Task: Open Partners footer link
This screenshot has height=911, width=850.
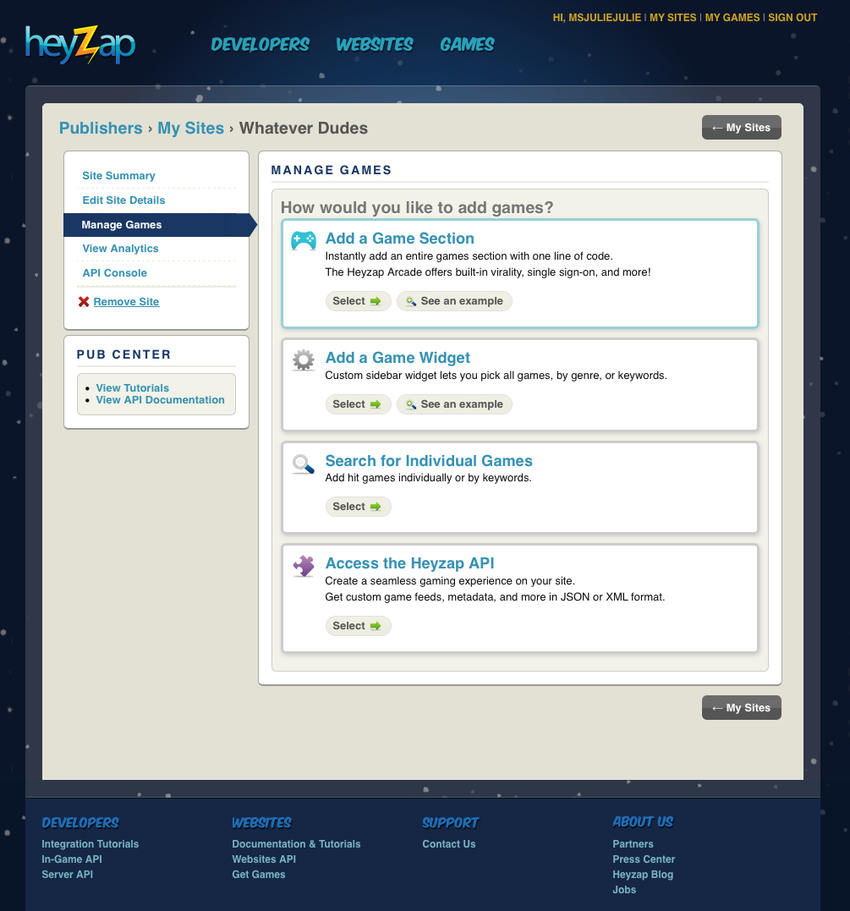Action: point(633,844)
